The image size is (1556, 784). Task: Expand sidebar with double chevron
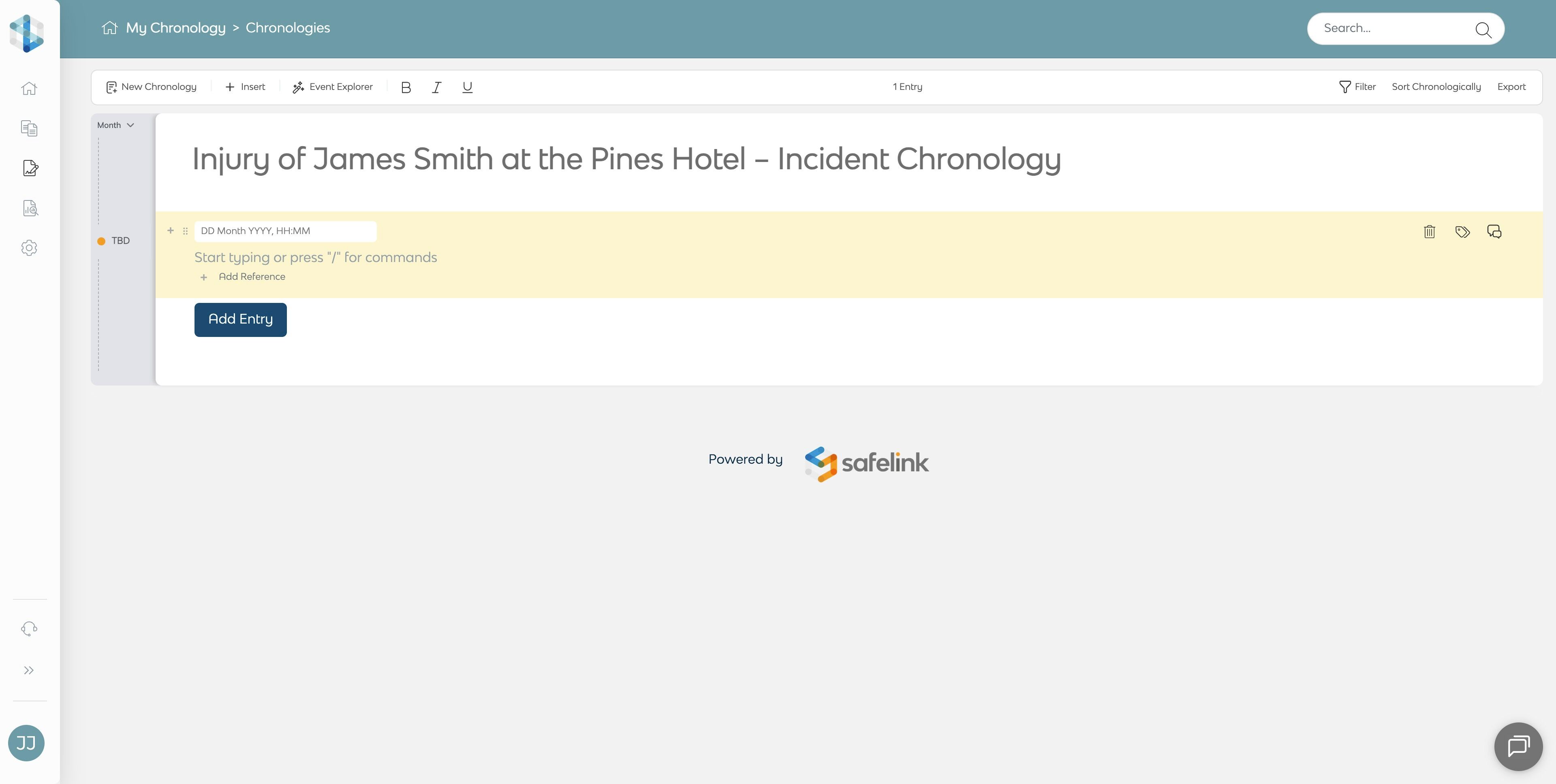tap(29, 671)
